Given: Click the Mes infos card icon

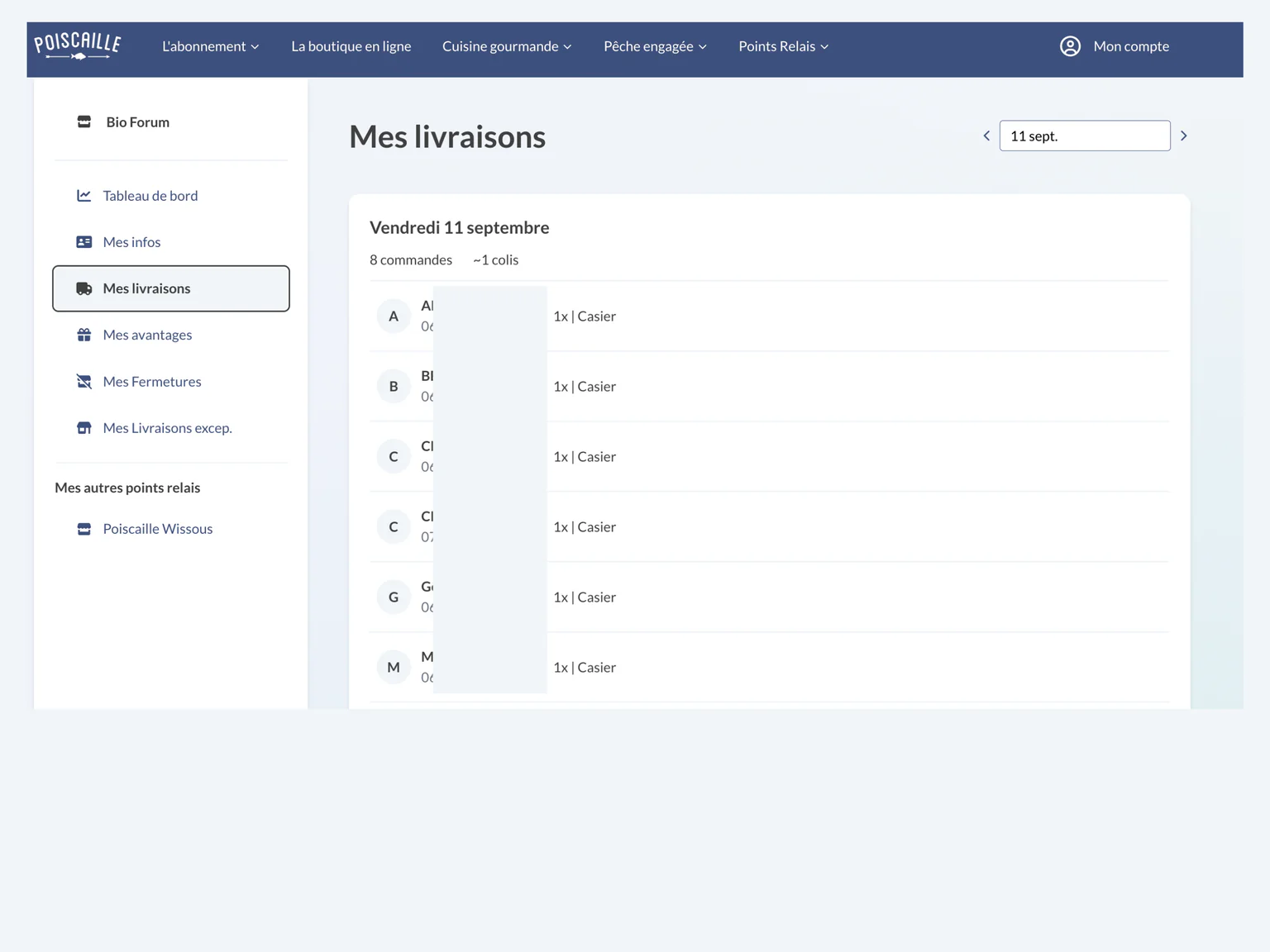Looking at the screenshot, I should (84, 242).
